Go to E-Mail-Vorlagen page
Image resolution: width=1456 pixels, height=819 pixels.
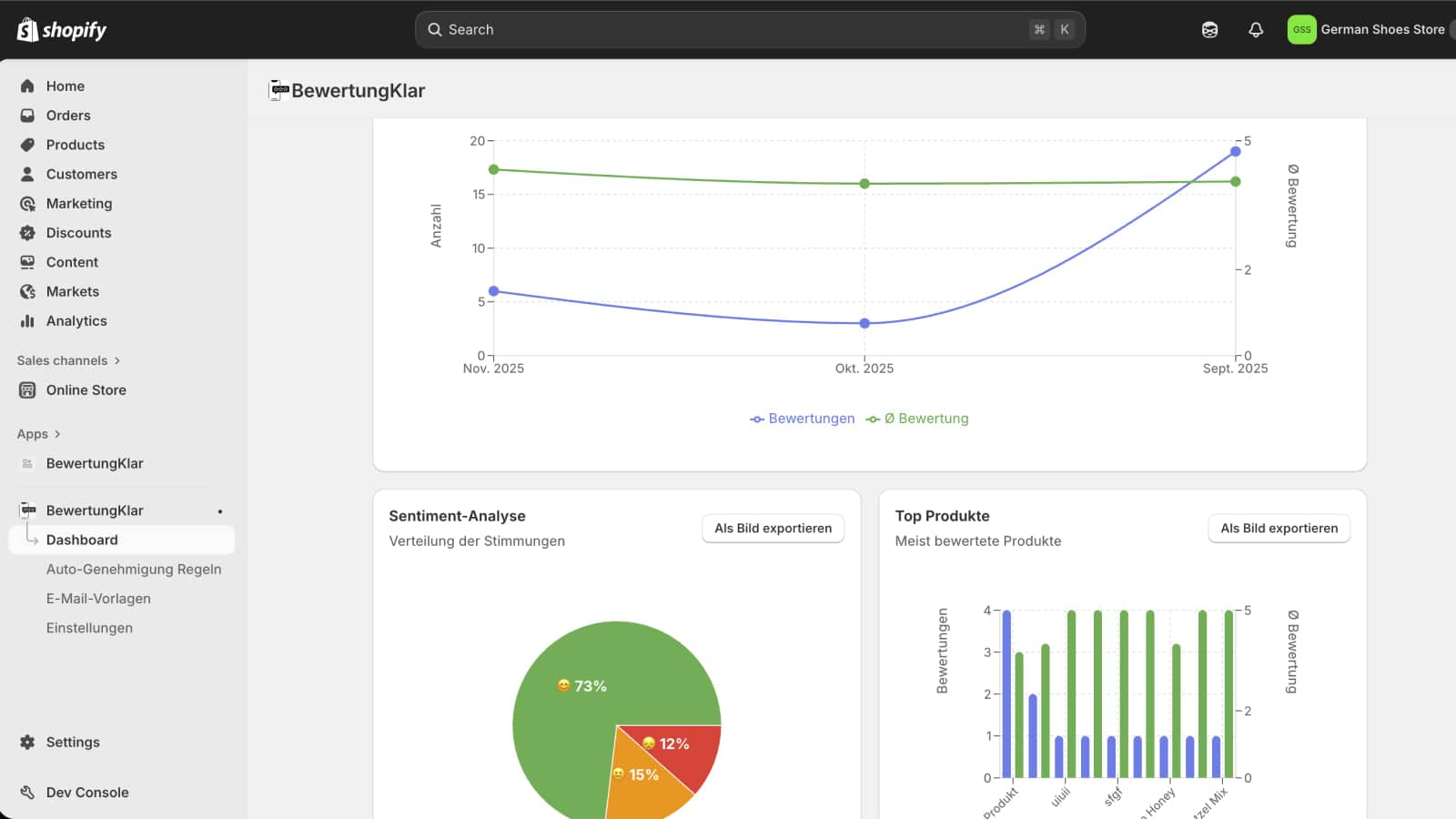pyautogui.click(x=98, y=599)
